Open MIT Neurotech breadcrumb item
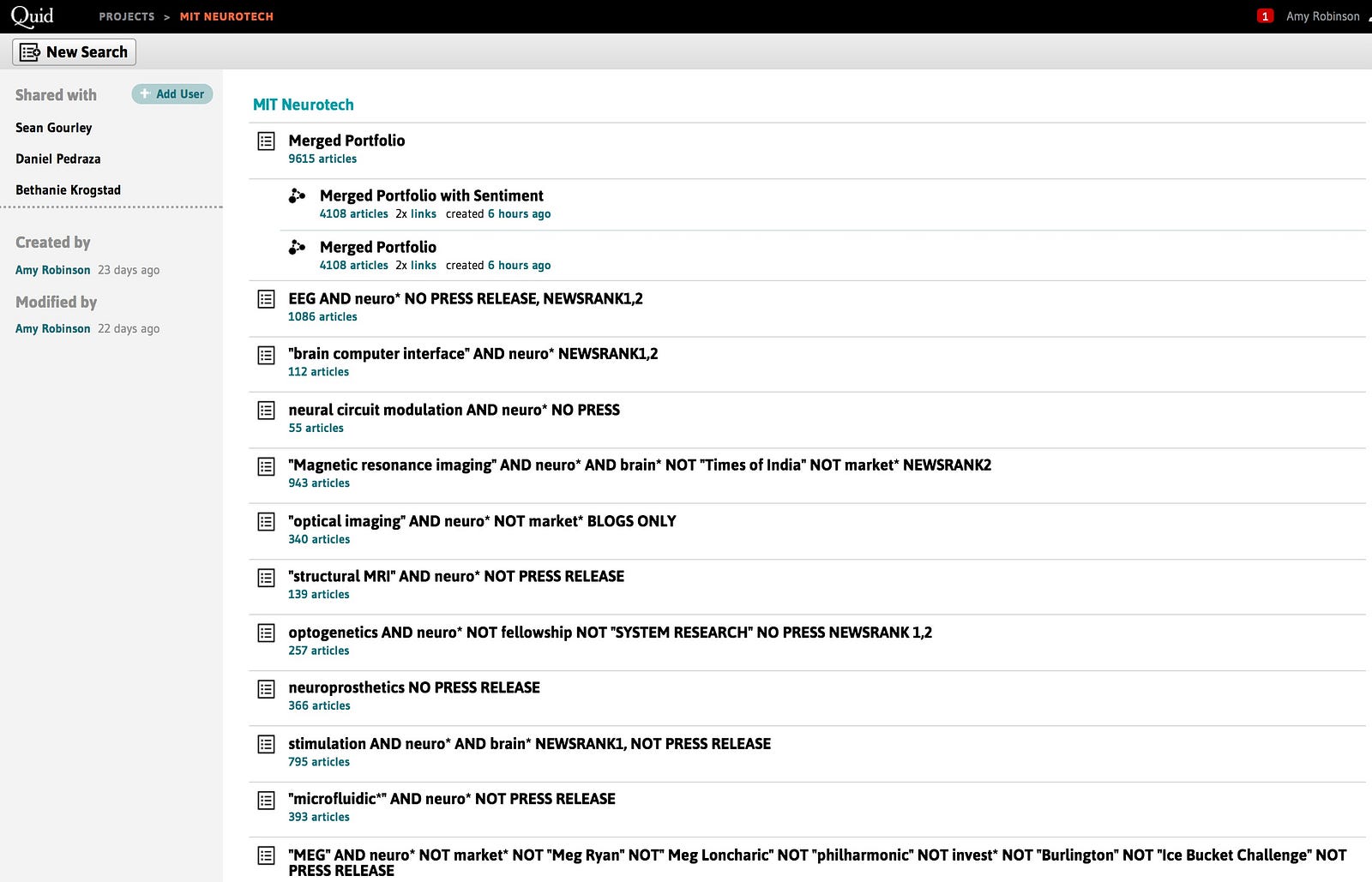The height and width of the screenshot is (882, 1372). pos(226,16)
